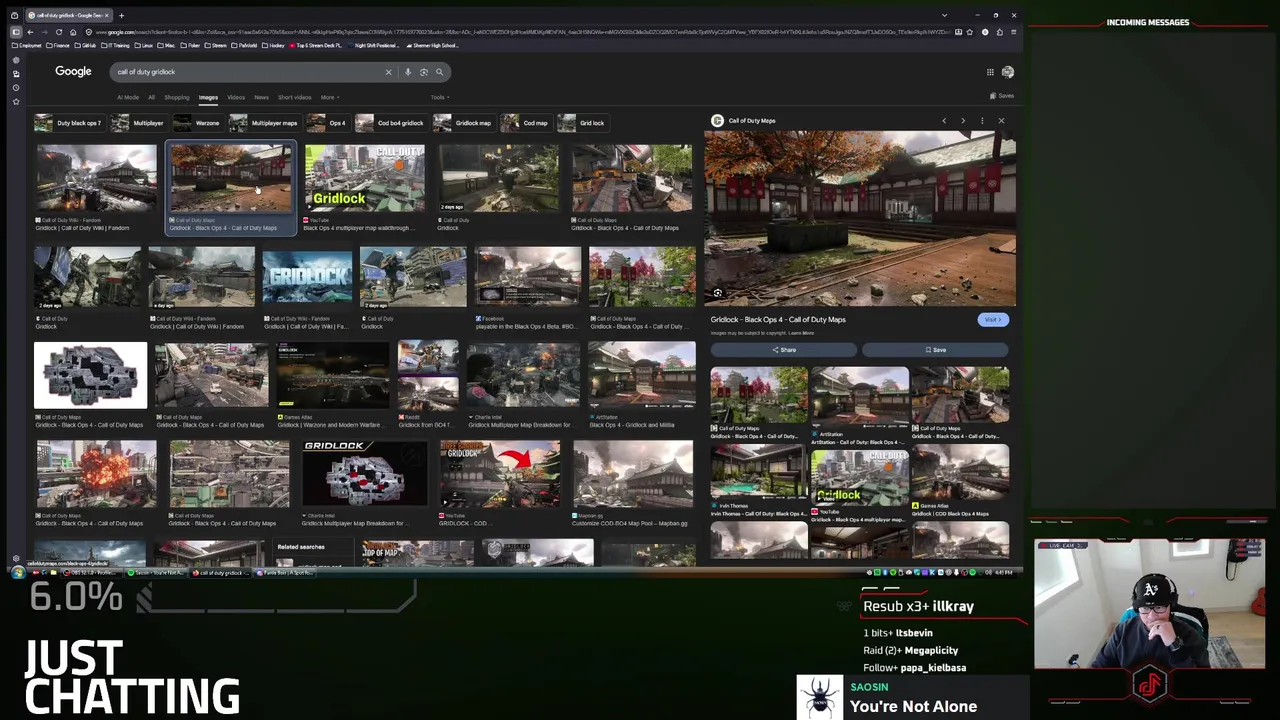The height and width of the screenshot is (720, 1280).
Task: Open the browser sidebar history clock icon
Action: pyautogui.click(x=15, y=87)
